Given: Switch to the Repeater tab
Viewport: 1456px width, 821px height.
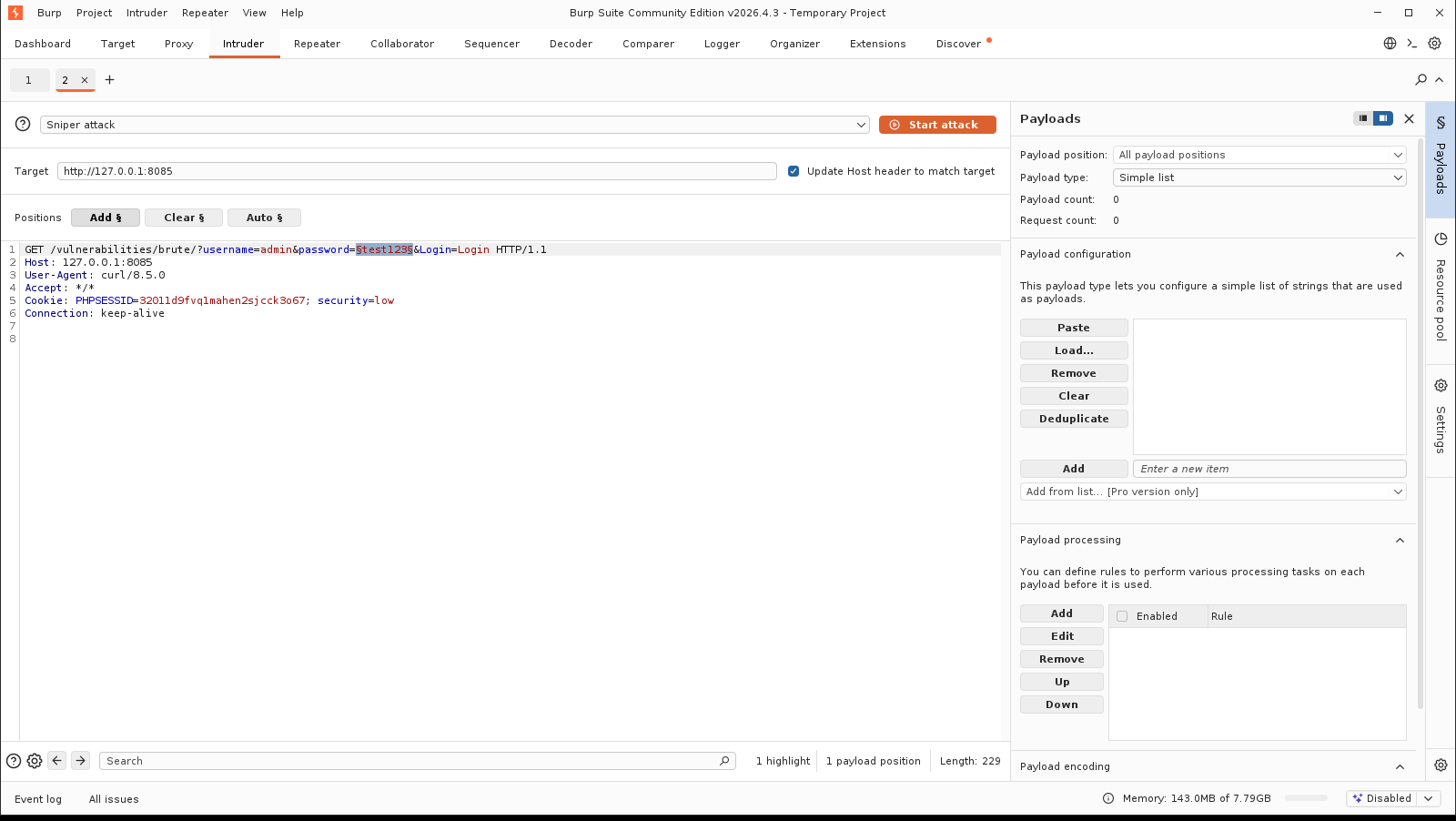Looking at the screenshot, I should tap(317, 44).
